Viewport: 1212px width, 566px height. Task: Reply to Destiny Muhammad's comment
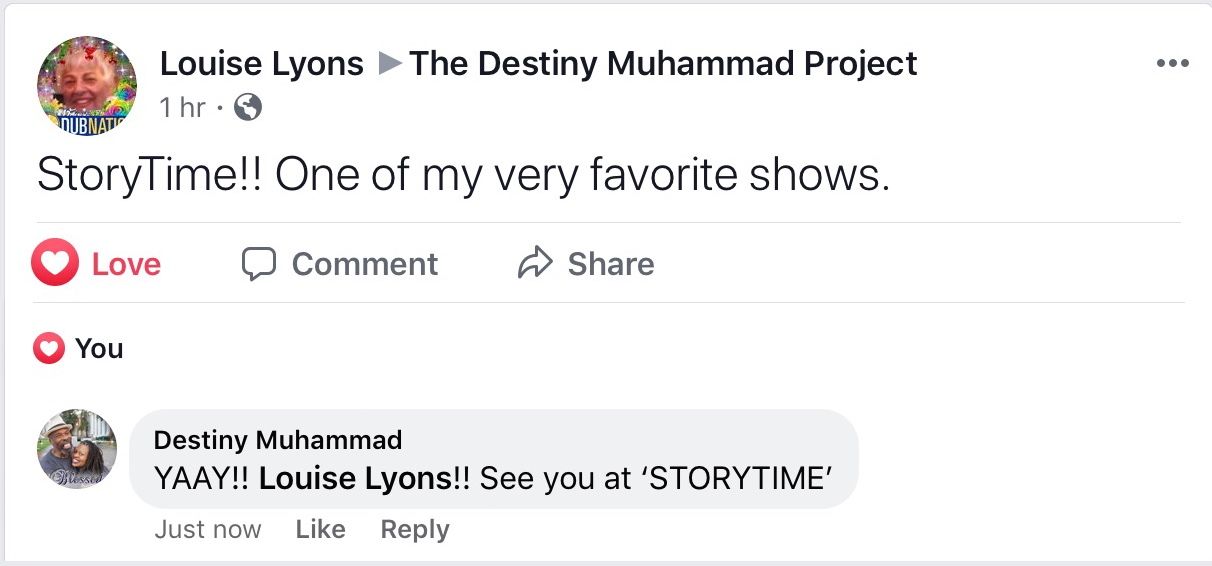tap(414, 529)
